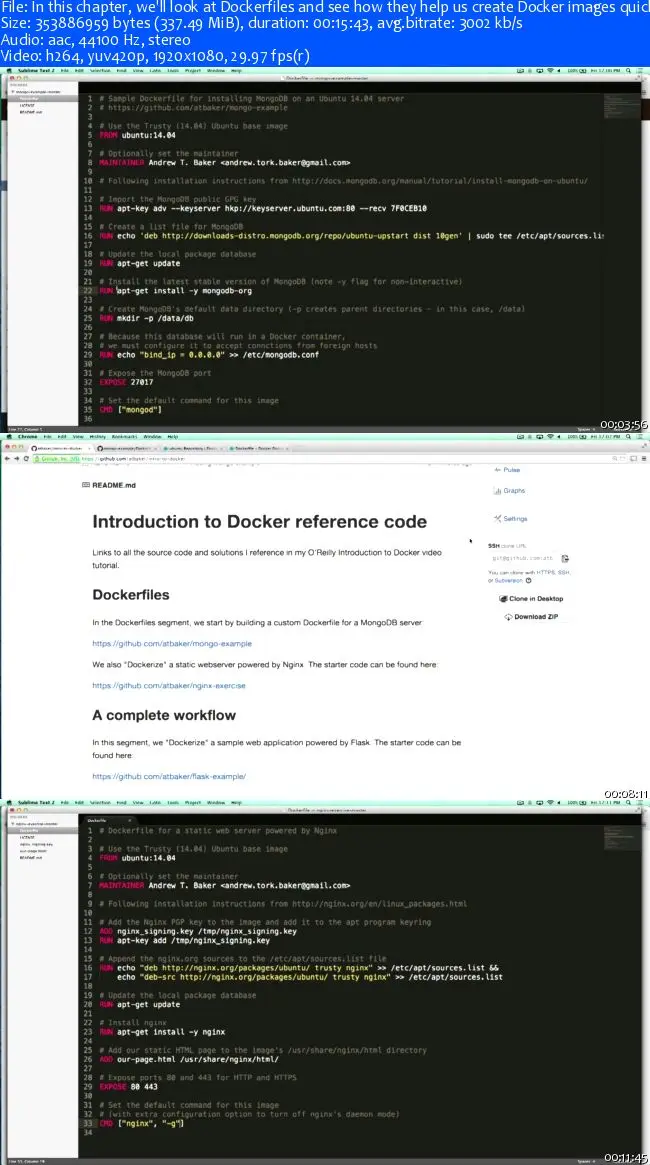Select Dockerfile under nginx-exercise-master folder
Screen dimensions: 650x1165
pyautogui.click(x=28, y=830)
